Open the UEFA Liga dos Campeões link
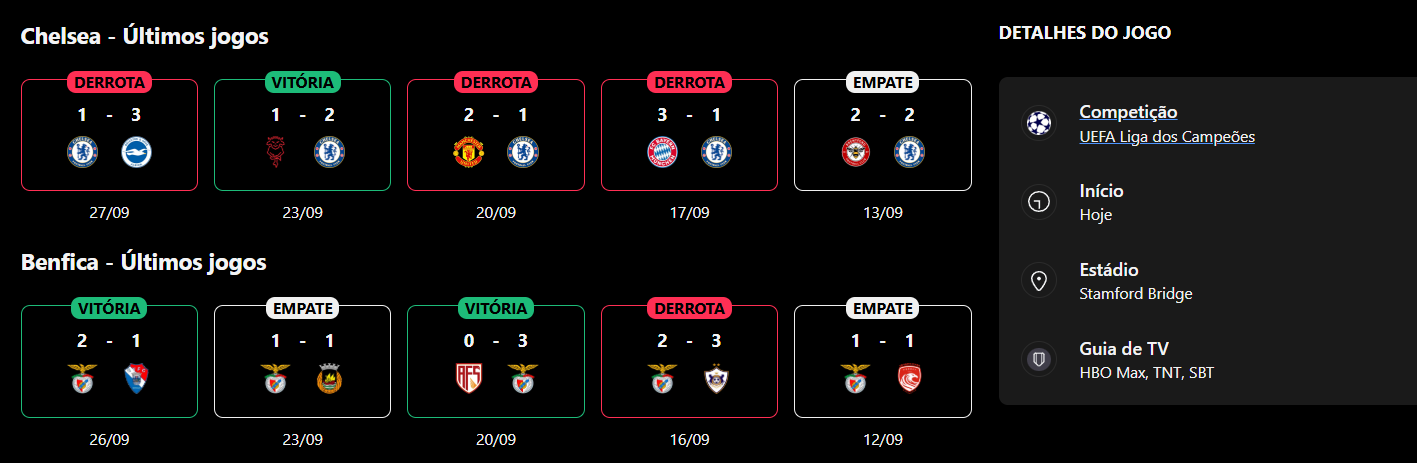1417x463 pixels. [1167, 137]
